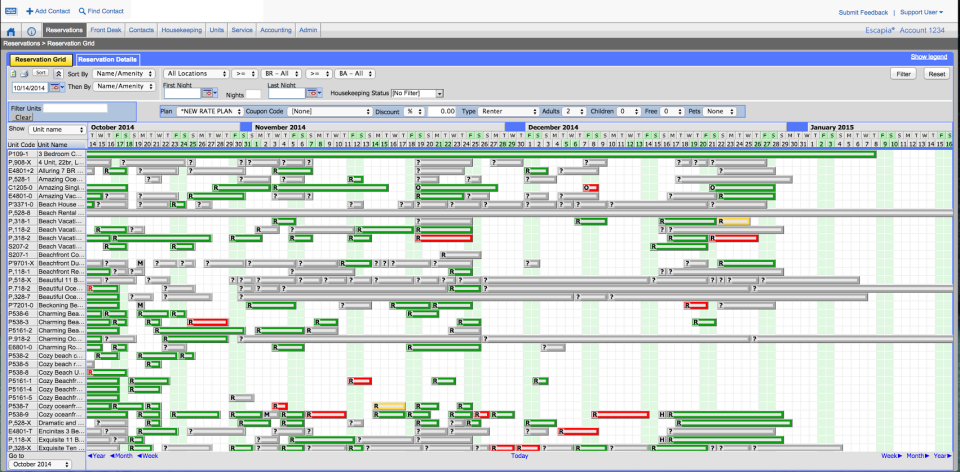Click the Add Contact link text

[x=52, y=11]
